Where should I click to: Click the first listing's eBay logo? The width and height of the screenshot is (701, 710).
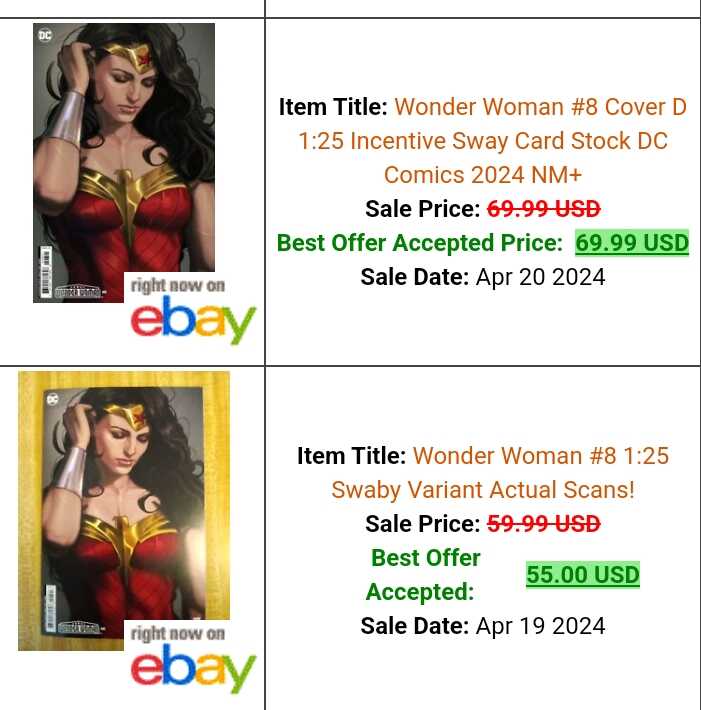[x=193, y=320]
